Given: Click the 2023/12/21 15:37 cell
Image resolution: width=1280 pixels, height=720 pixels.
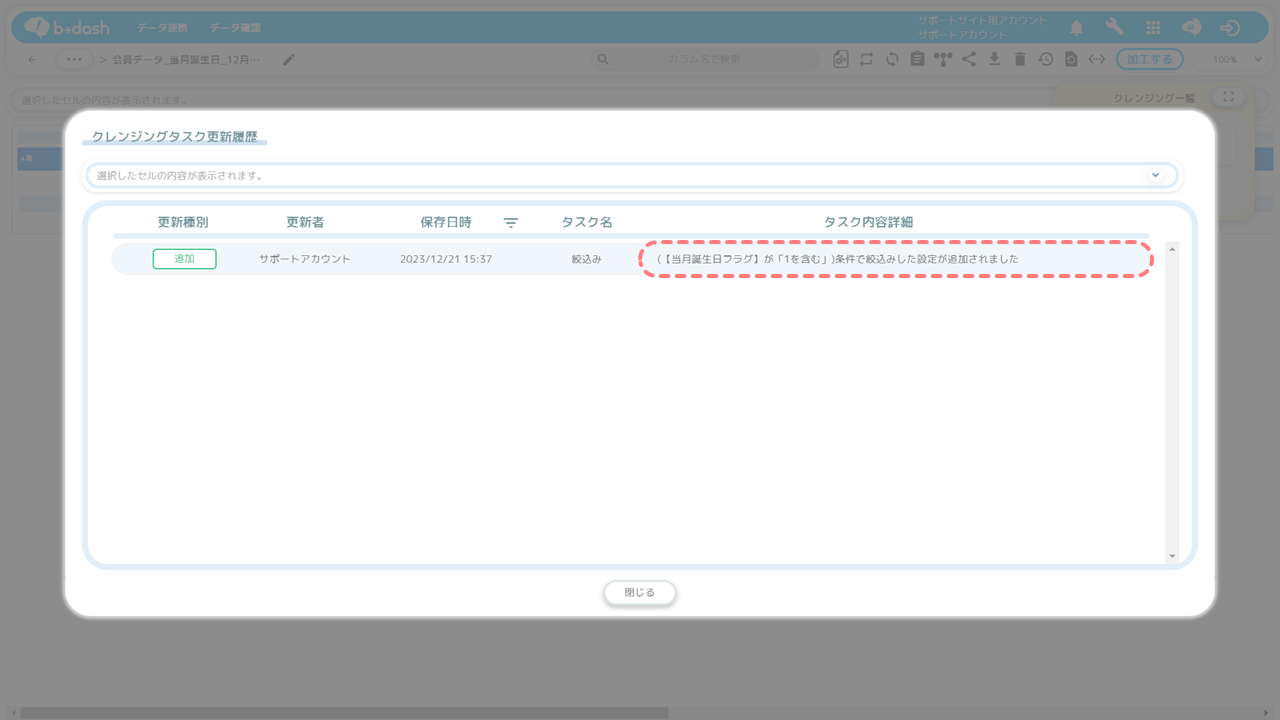Looking at the screenshot, I should click(x=446, y=259).
